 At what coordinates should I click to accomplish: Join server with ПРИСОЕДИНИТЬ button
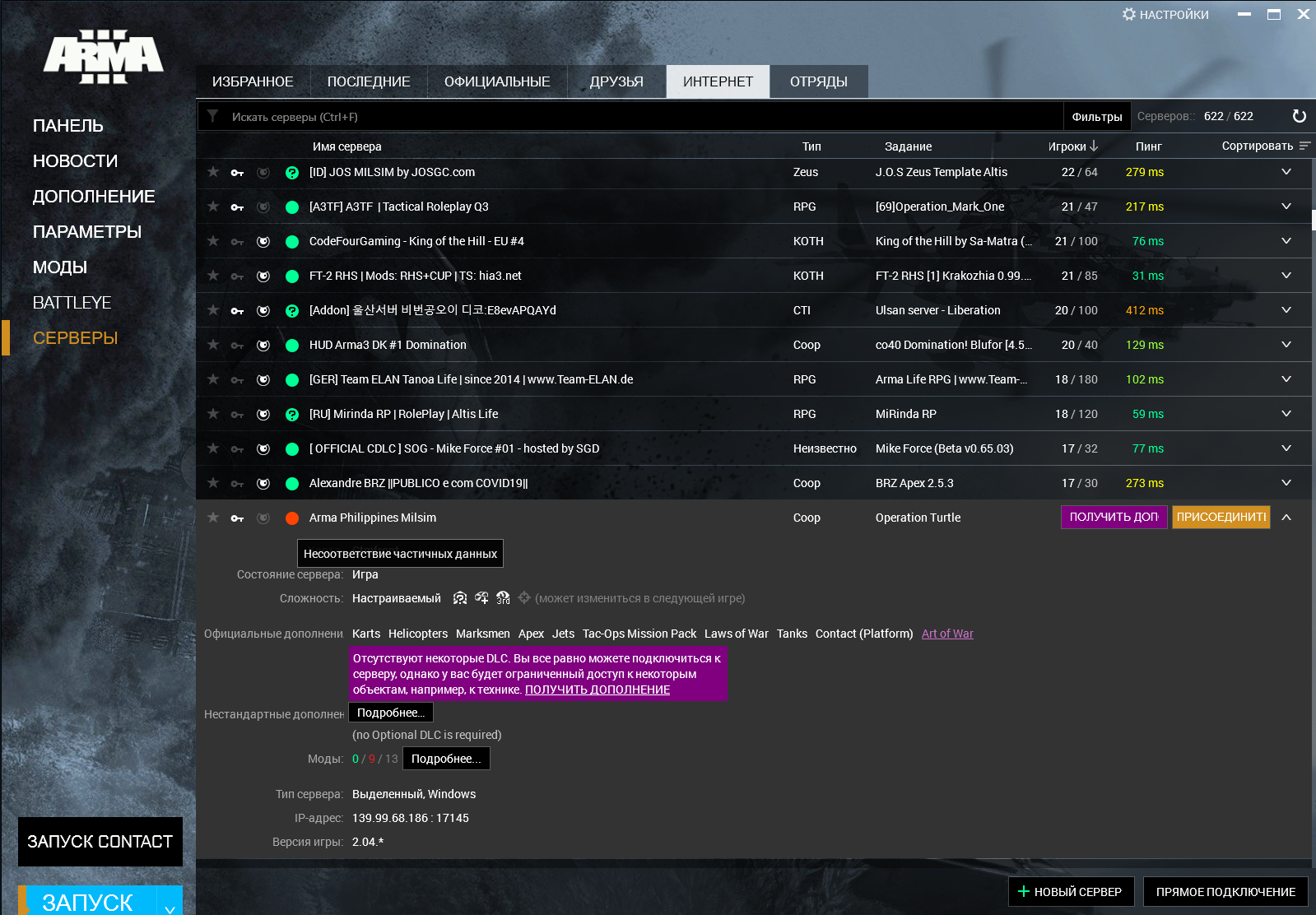point(1221,517)
